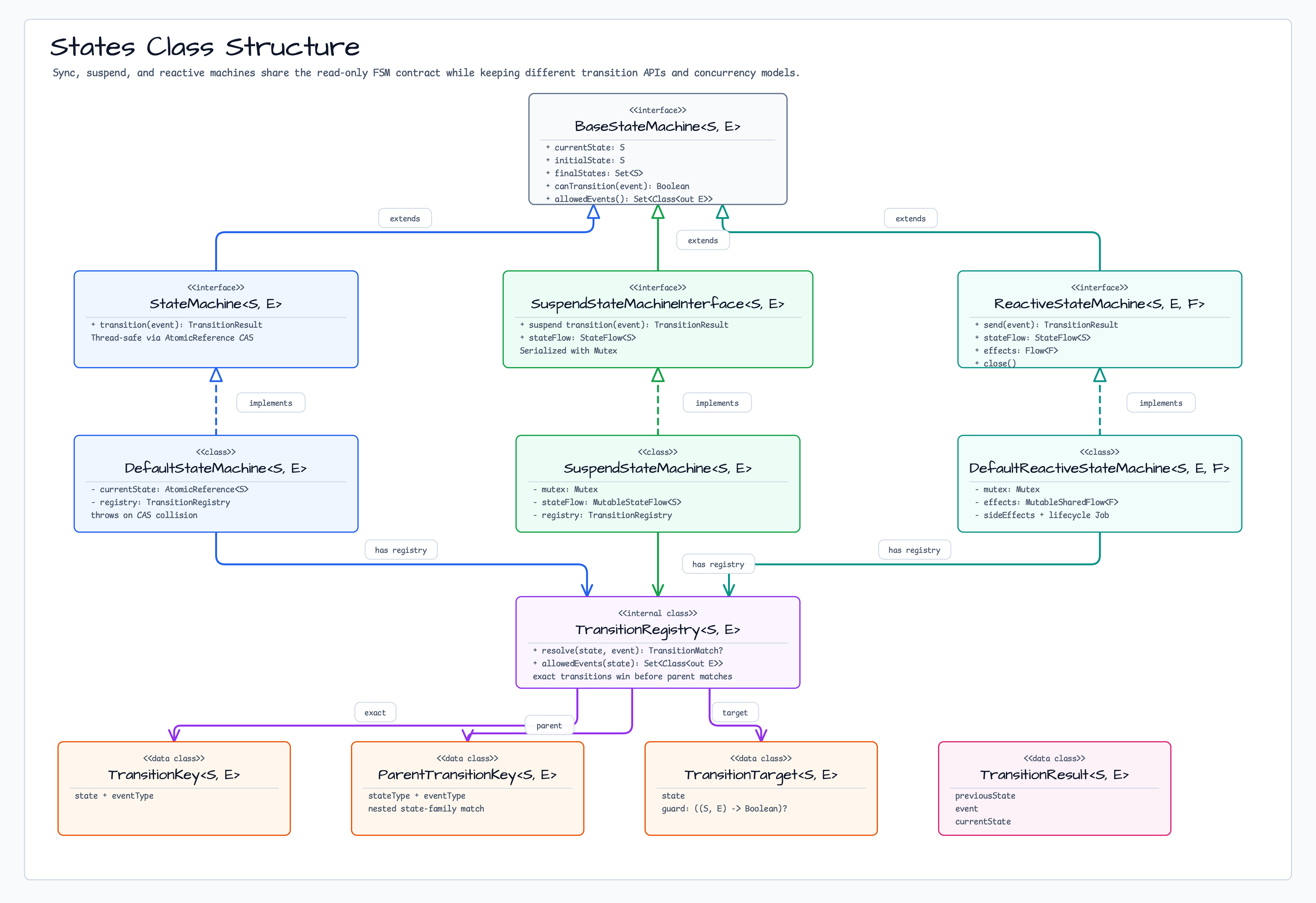Select the SuspendStateMachine<S, E> class title
Viewport: 1316px width, 903px height.
coord(657,468)
